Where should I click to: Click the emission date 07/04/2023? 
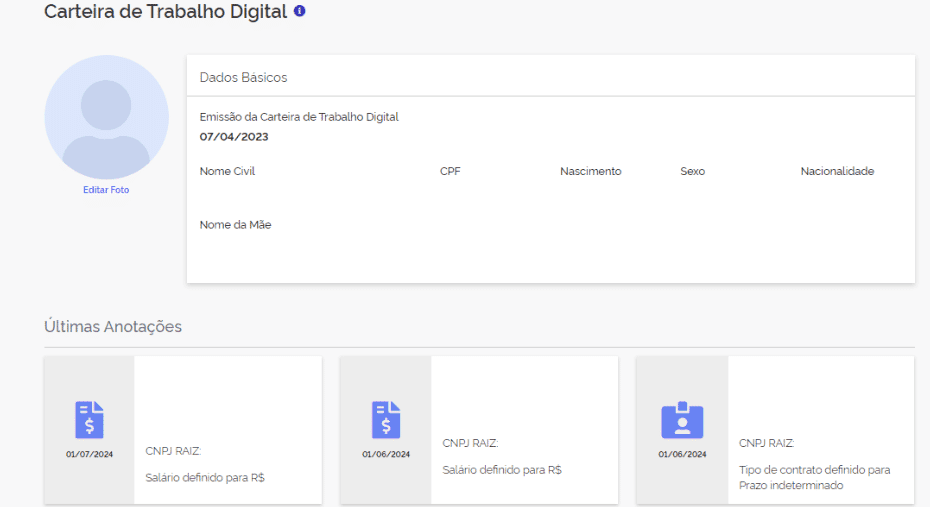pos(234,137)
